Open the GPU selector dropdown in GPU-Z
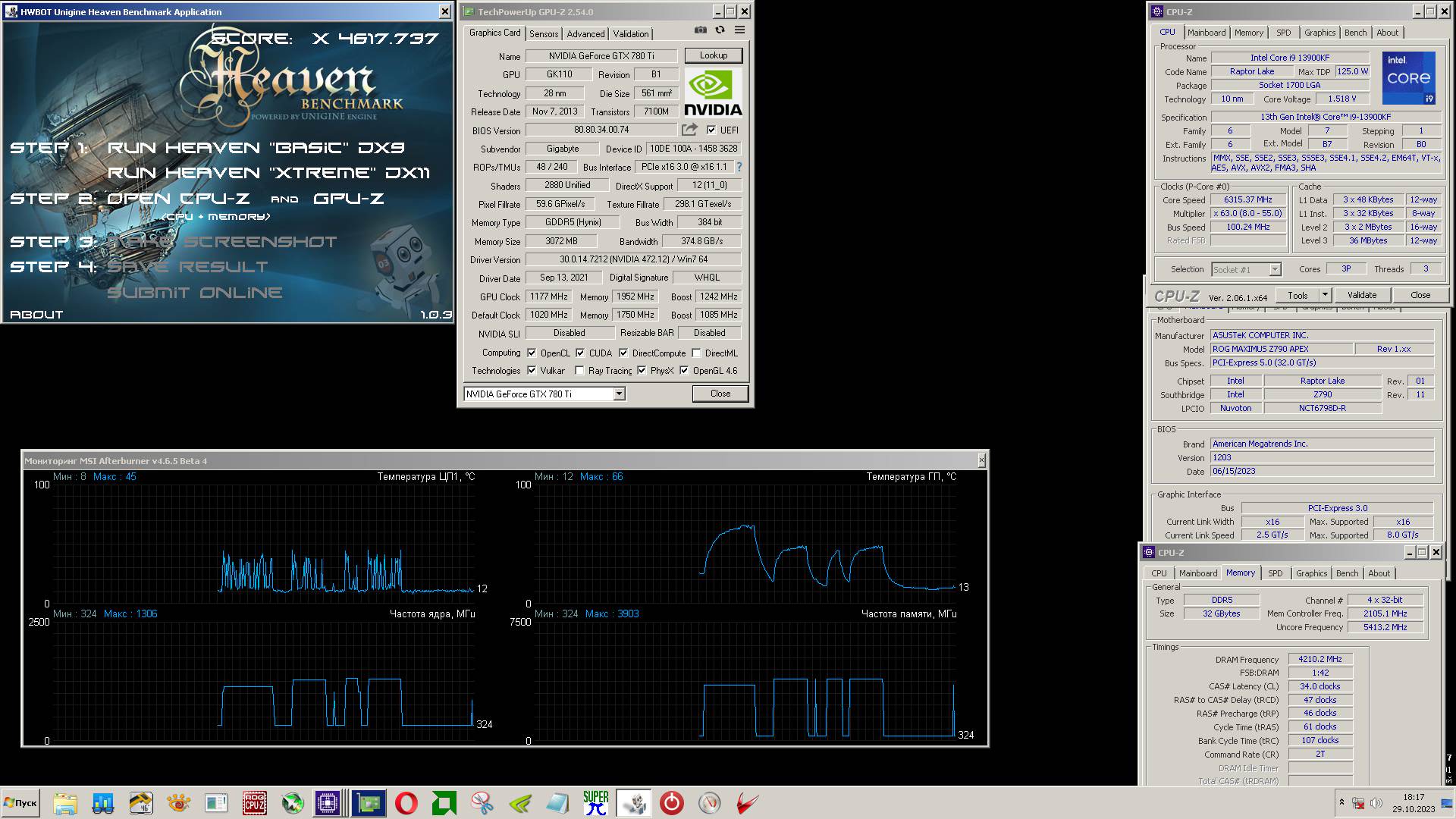The height and width of the screenshot is (819, 1456). [619, 394]
